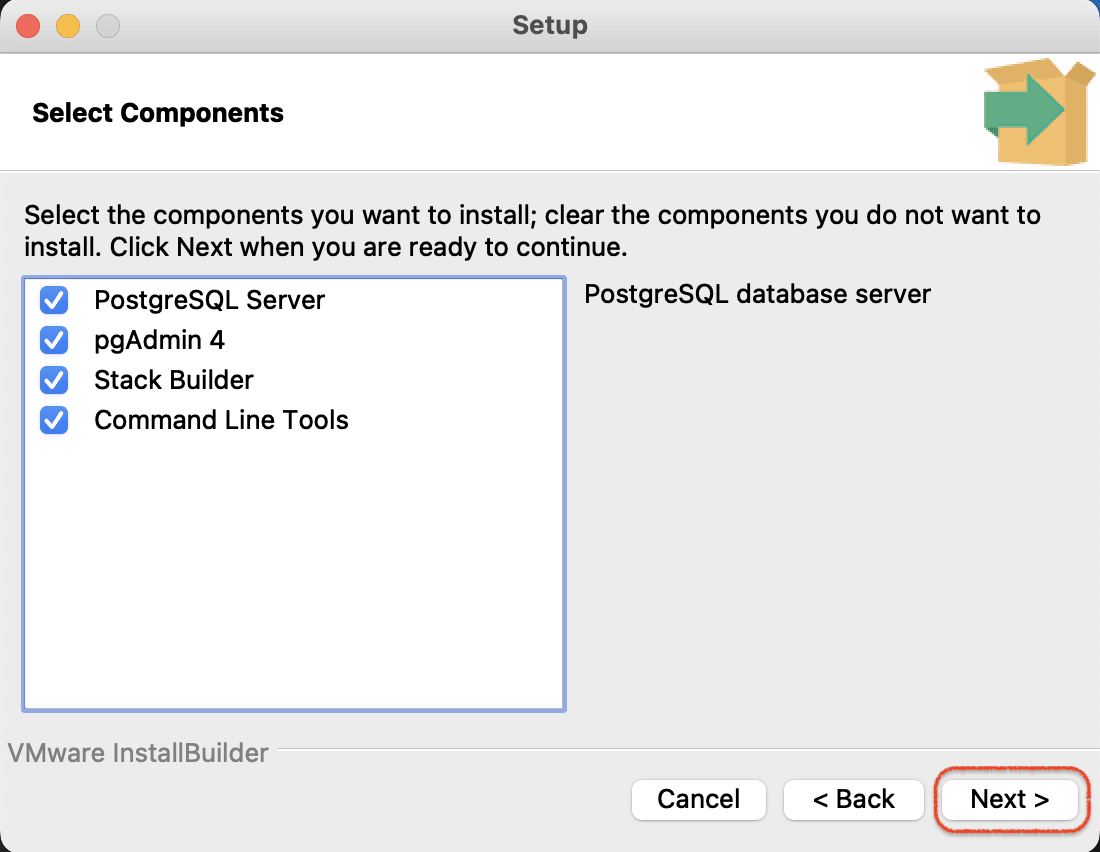Select the pgAdmin 4 component label
The image size is (1100, 852).
pyautogui.click(x=159, y=340)
